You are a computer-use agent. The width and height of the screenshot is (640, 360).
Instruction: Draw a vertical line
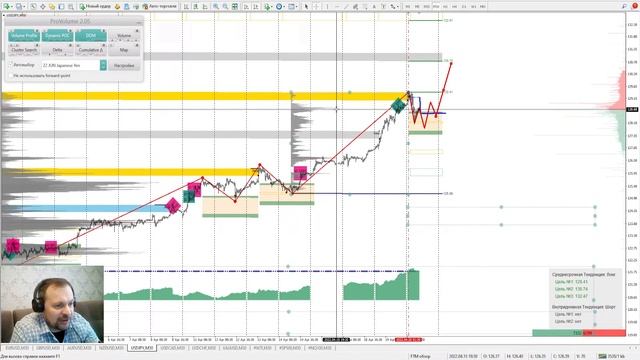pos(327,7)
